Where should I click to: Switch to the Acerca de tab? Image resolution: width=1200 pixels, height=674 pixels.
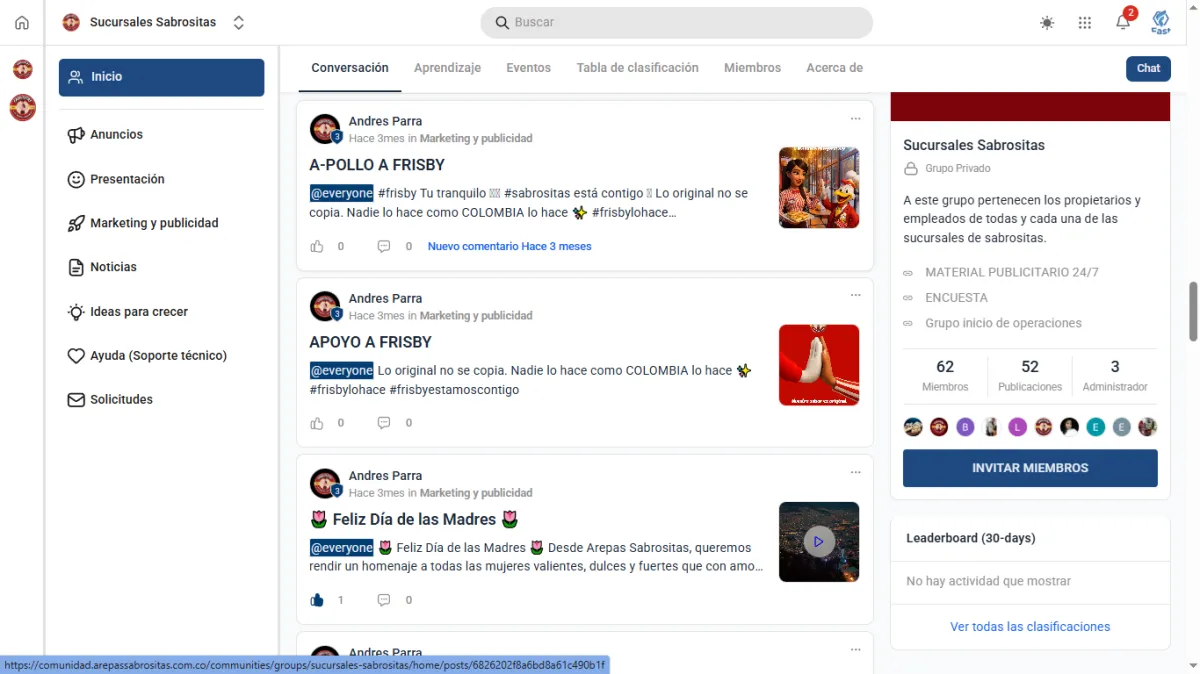(834, 68)
